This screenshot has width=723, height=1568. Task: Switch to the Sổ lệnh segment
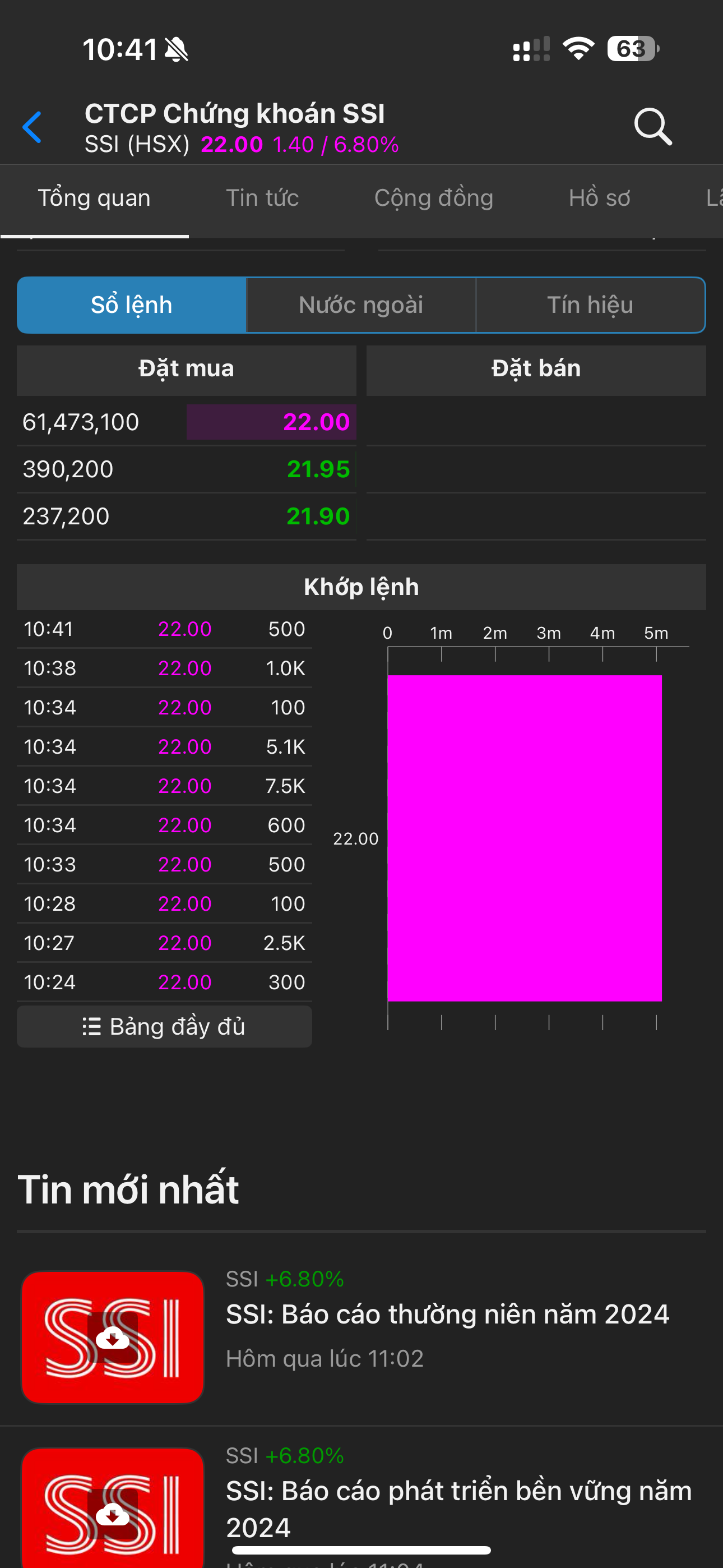132,305
